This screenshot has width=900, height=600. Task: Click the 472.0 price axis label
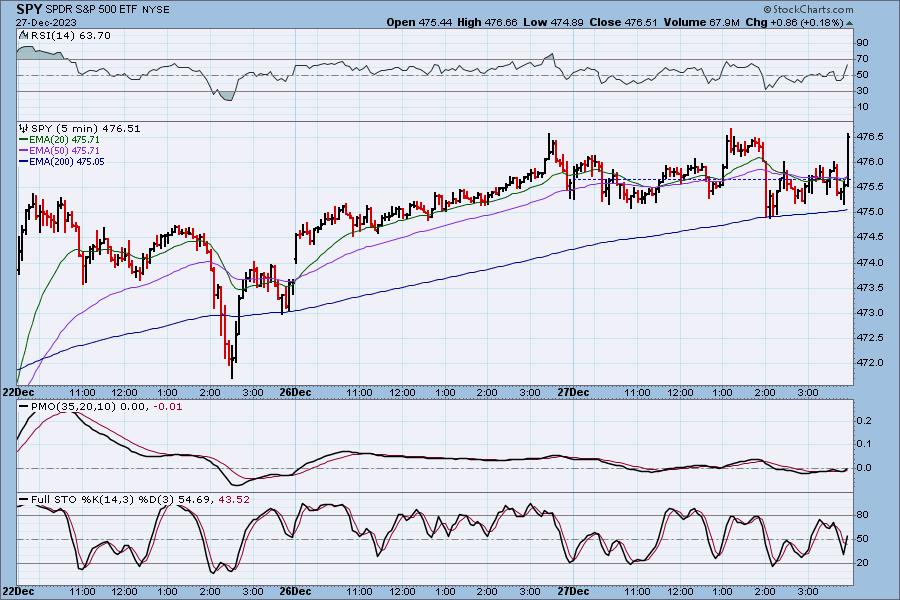[870, 363]
